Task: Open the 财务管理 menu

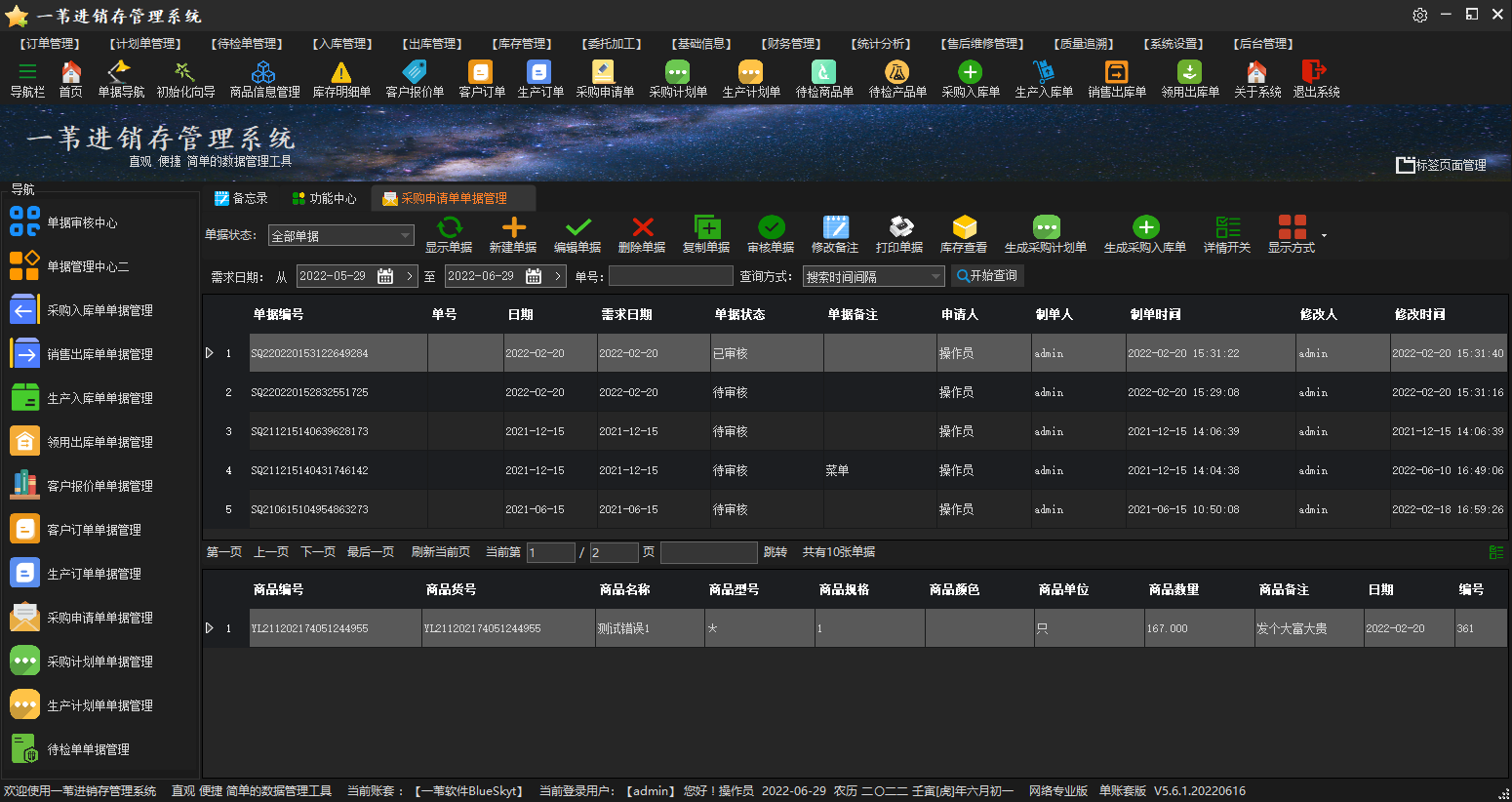Action: pos(791,44)
